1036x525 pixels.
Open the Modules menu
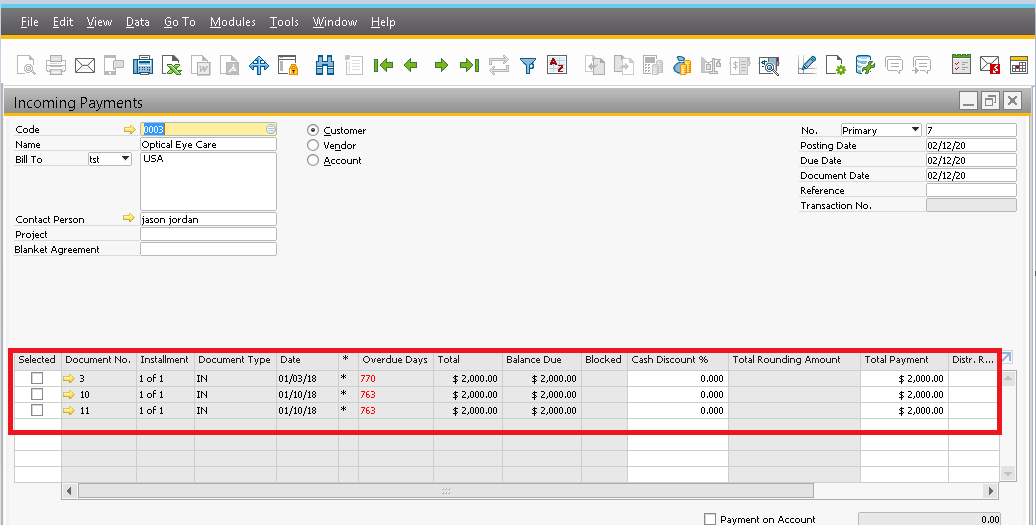coord(233,22)
